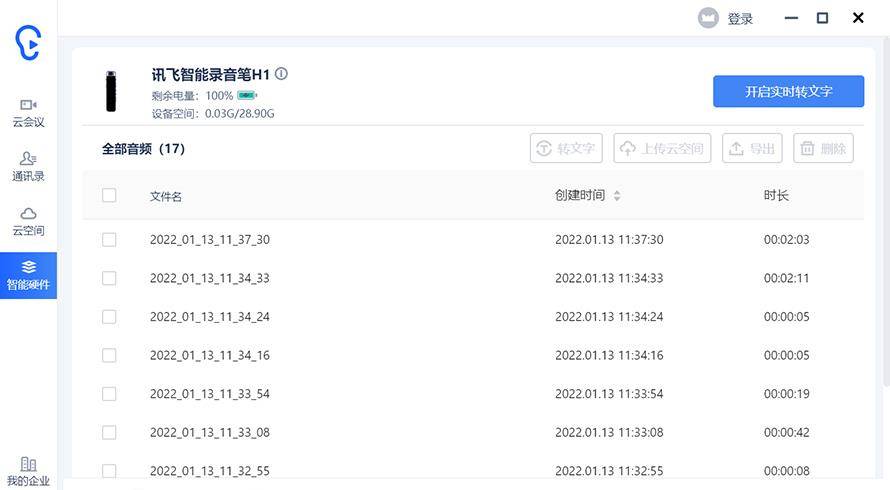Minimize the application window

point(791,18)
